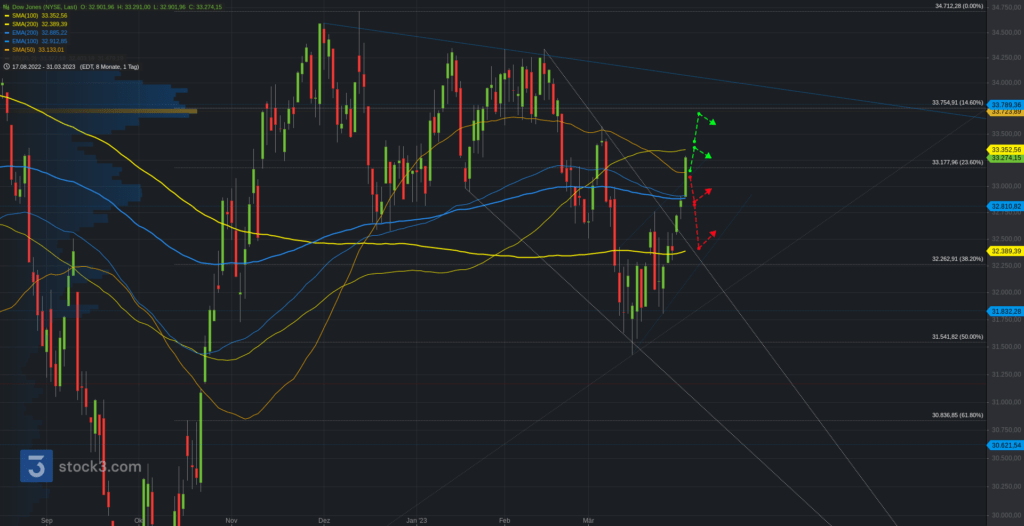This screenshot has width=1024, height=526.
Task: Click the yellow 33.352,56 price tag
Action: tap(1006, 150)
